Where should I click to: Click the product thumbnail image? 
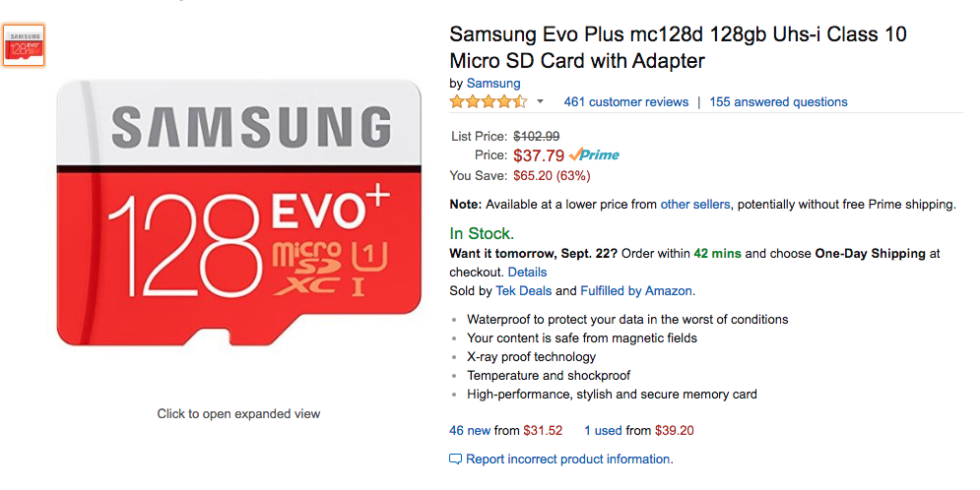pos(24,46)
